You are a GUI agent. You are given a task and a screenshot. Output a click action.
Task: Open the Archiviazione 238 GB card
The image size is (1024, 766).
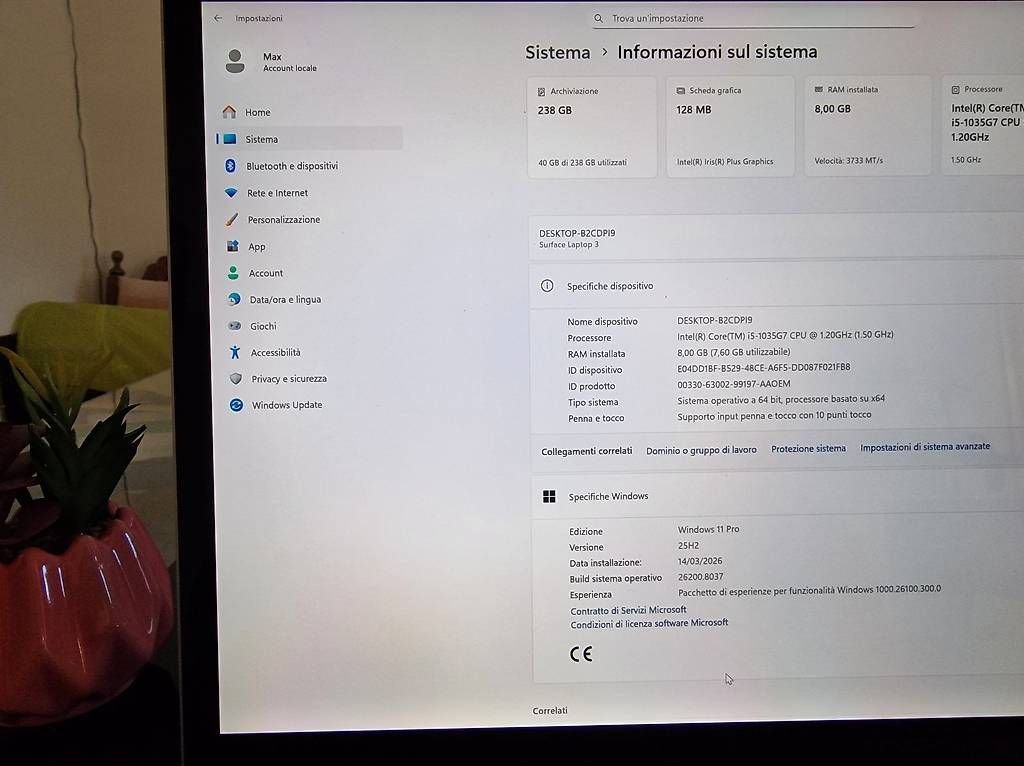(x=592, y=127)
